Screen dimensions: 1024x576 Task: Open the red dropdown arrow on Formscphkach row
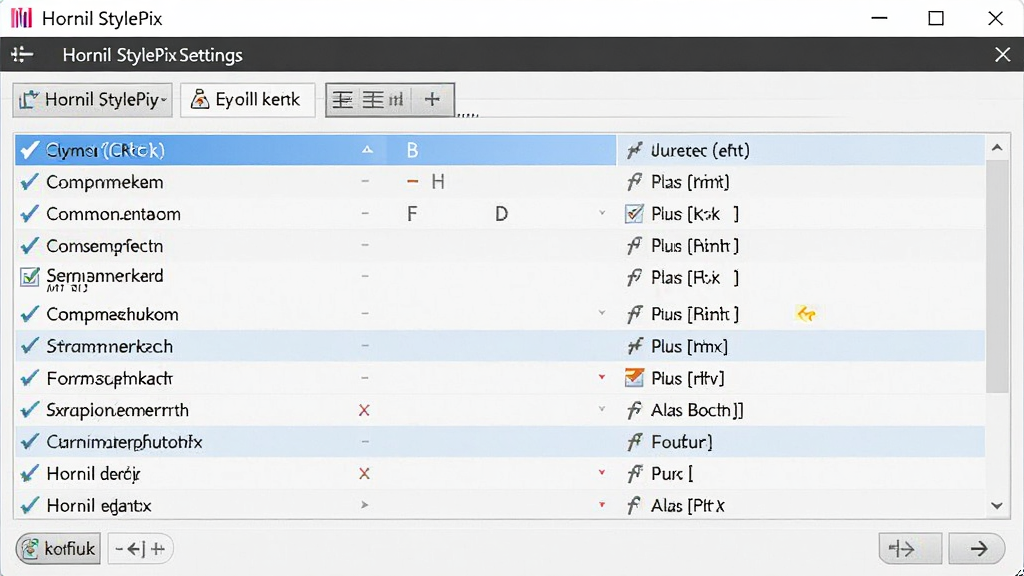pos(601,377)
